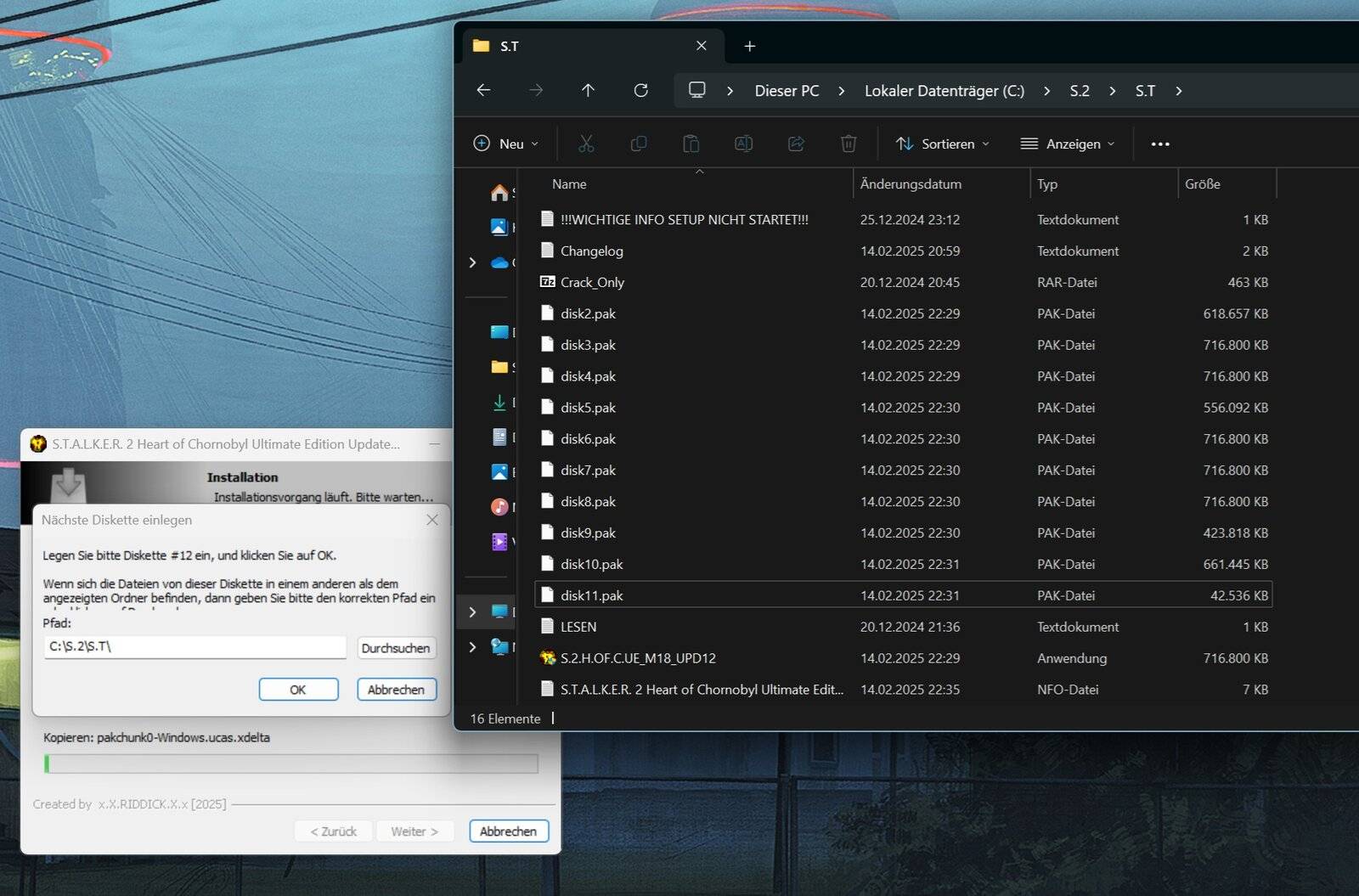Click OK in the disk dialog
This screenshot has height=896, width=1359.
coord(298,690)
